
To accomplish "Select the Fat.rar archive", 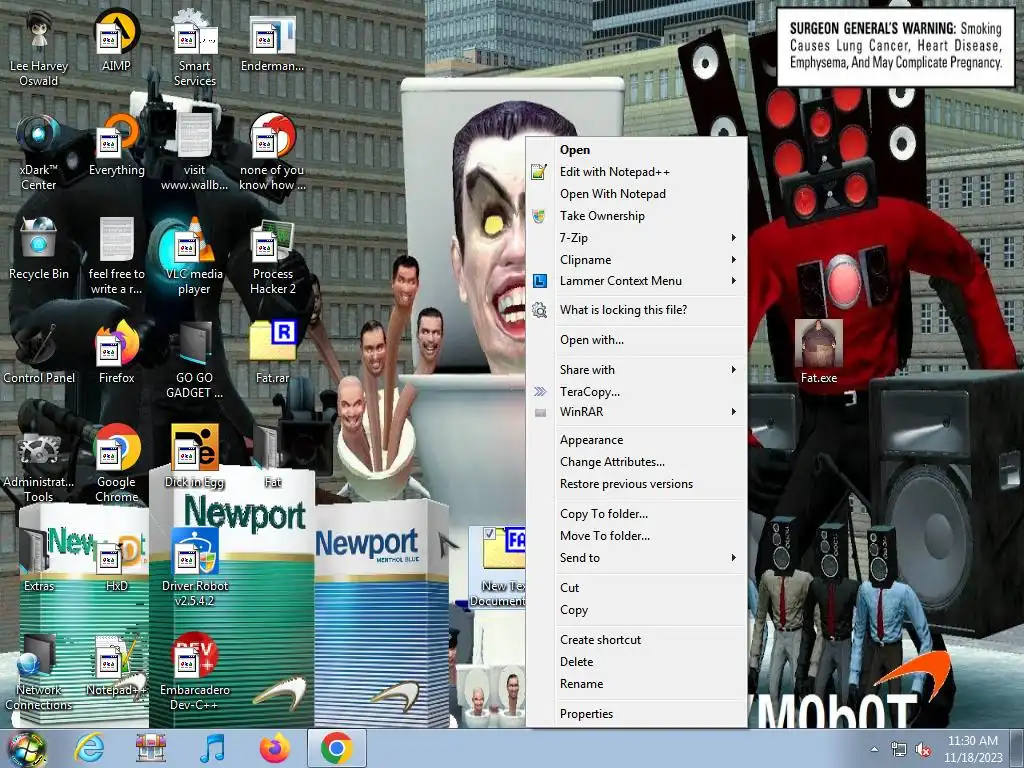I will 272,353.
